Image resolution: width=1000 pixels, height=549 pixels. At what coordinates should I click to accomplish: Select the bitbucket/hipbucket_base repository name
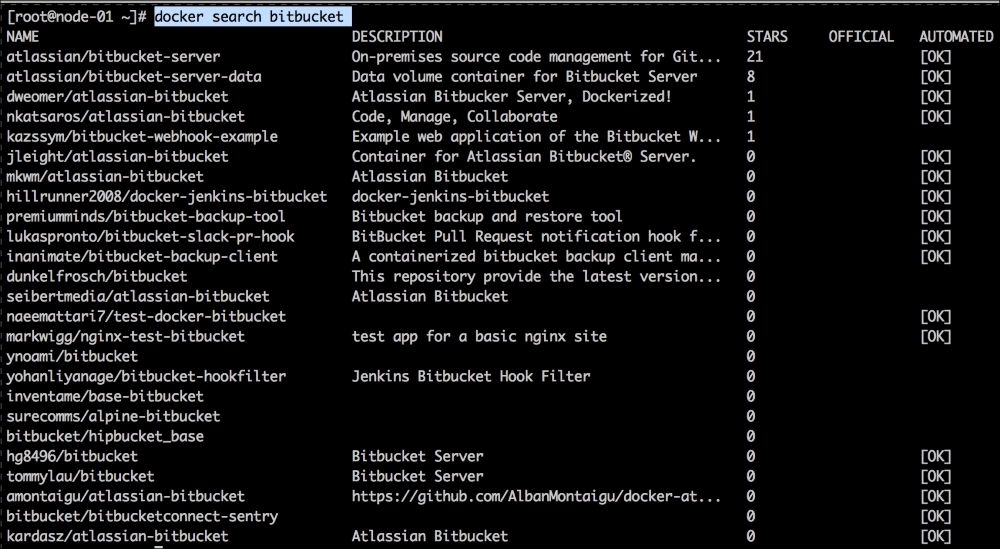(105, 437)
